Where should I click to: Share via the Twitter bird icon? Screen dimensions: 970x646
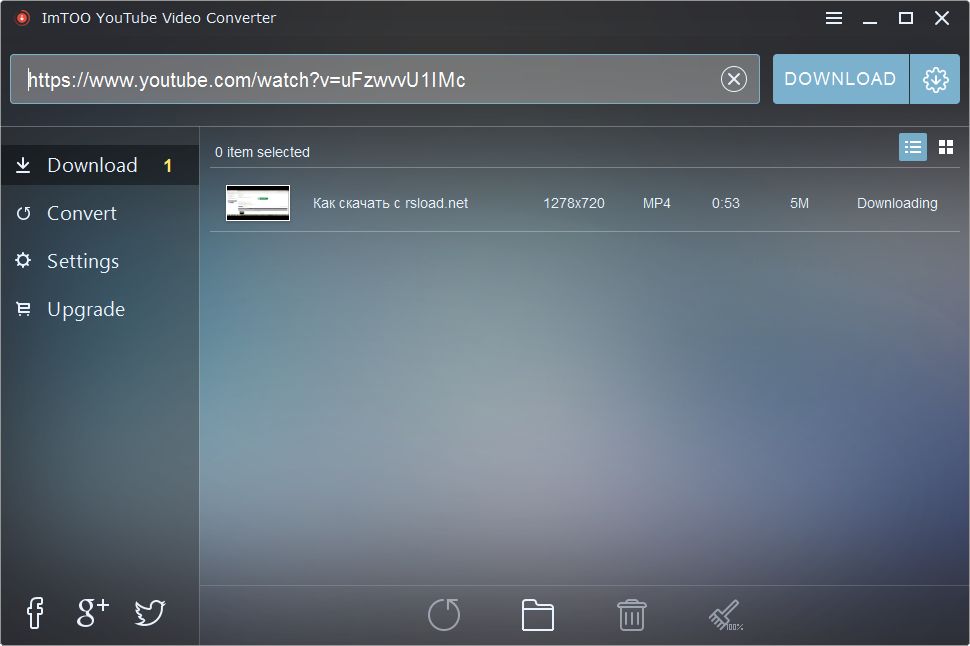click(x=149, y=613)
